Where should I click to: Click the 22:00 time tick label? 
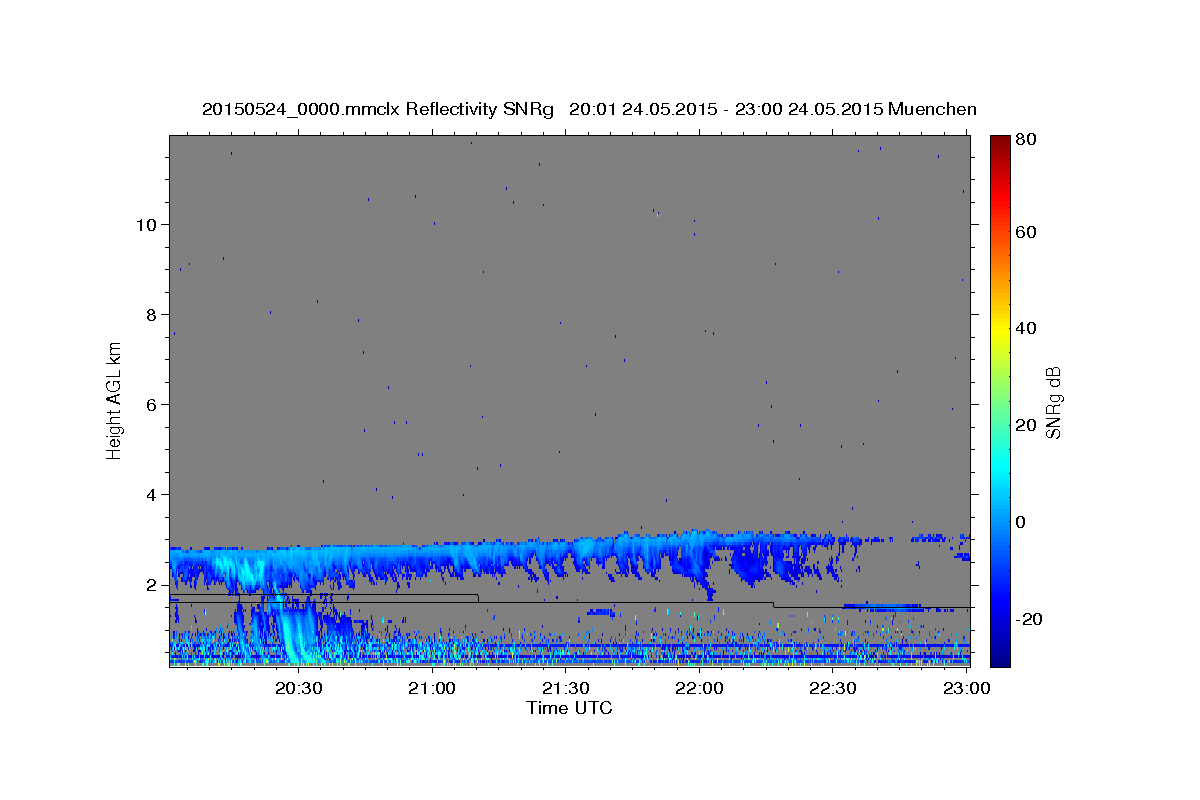[700, 688]
